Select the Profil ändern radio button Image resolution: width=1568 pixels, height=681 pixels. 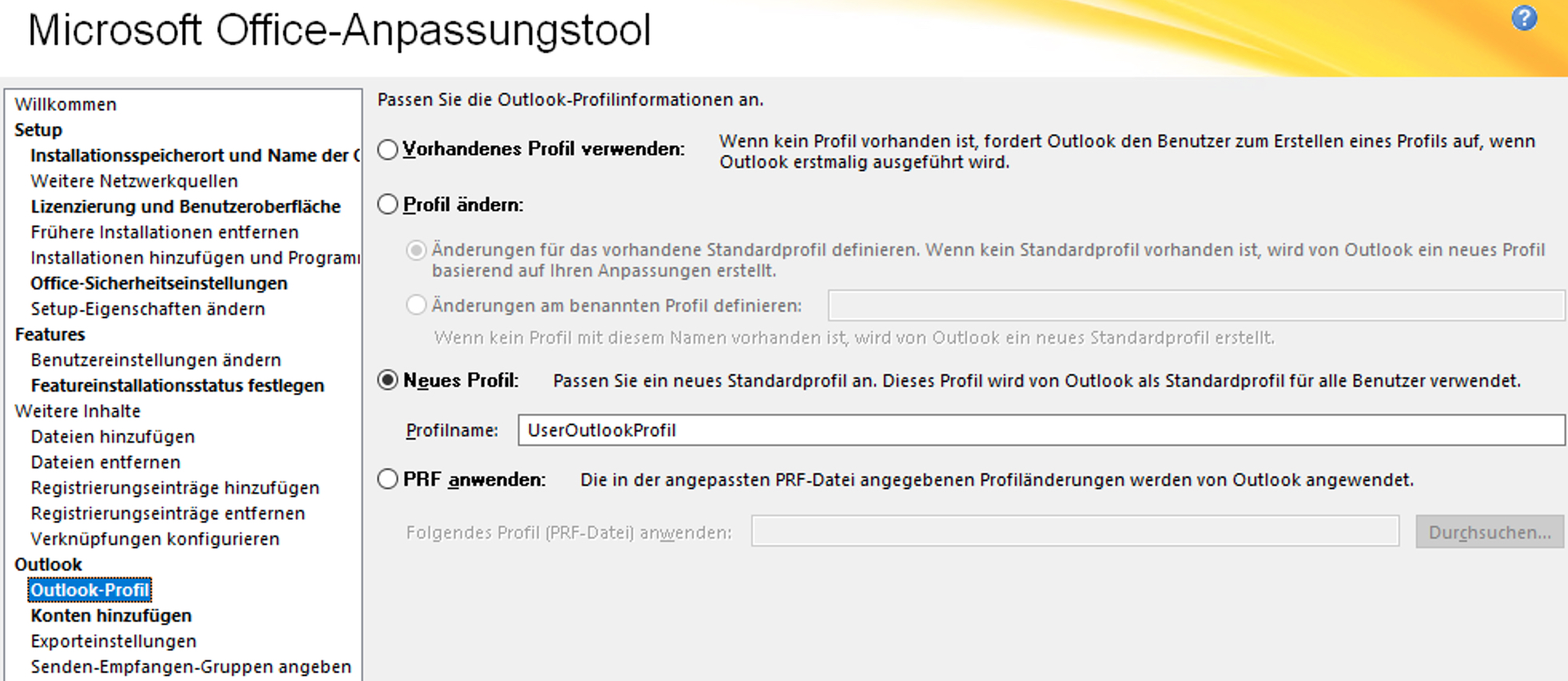point(388,205)
